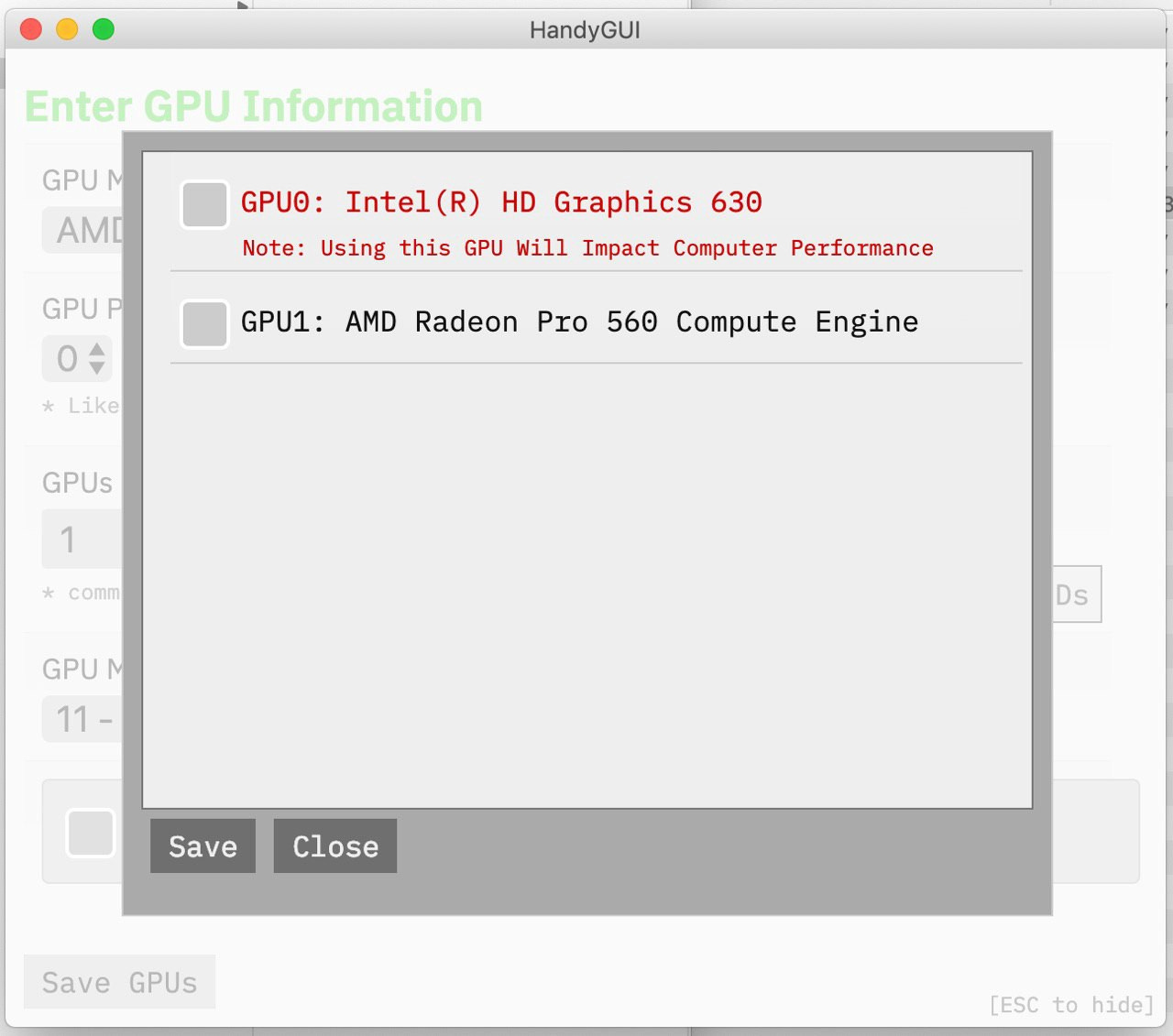Image resolution: width=1173 pixels, height=1036 pixels.
Task: Maximize the HandyGUI window with the green button
Action: click(104, 29)
